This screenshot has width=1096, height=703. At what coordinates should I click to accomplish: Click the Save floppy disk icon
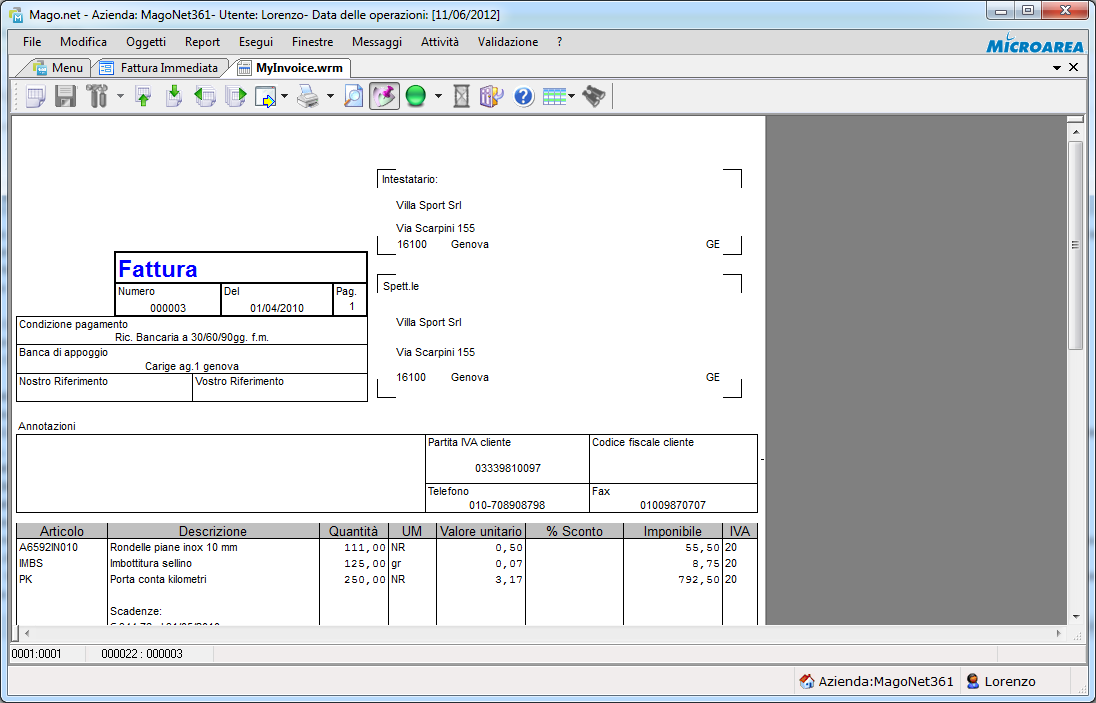[x=65, y=97]
